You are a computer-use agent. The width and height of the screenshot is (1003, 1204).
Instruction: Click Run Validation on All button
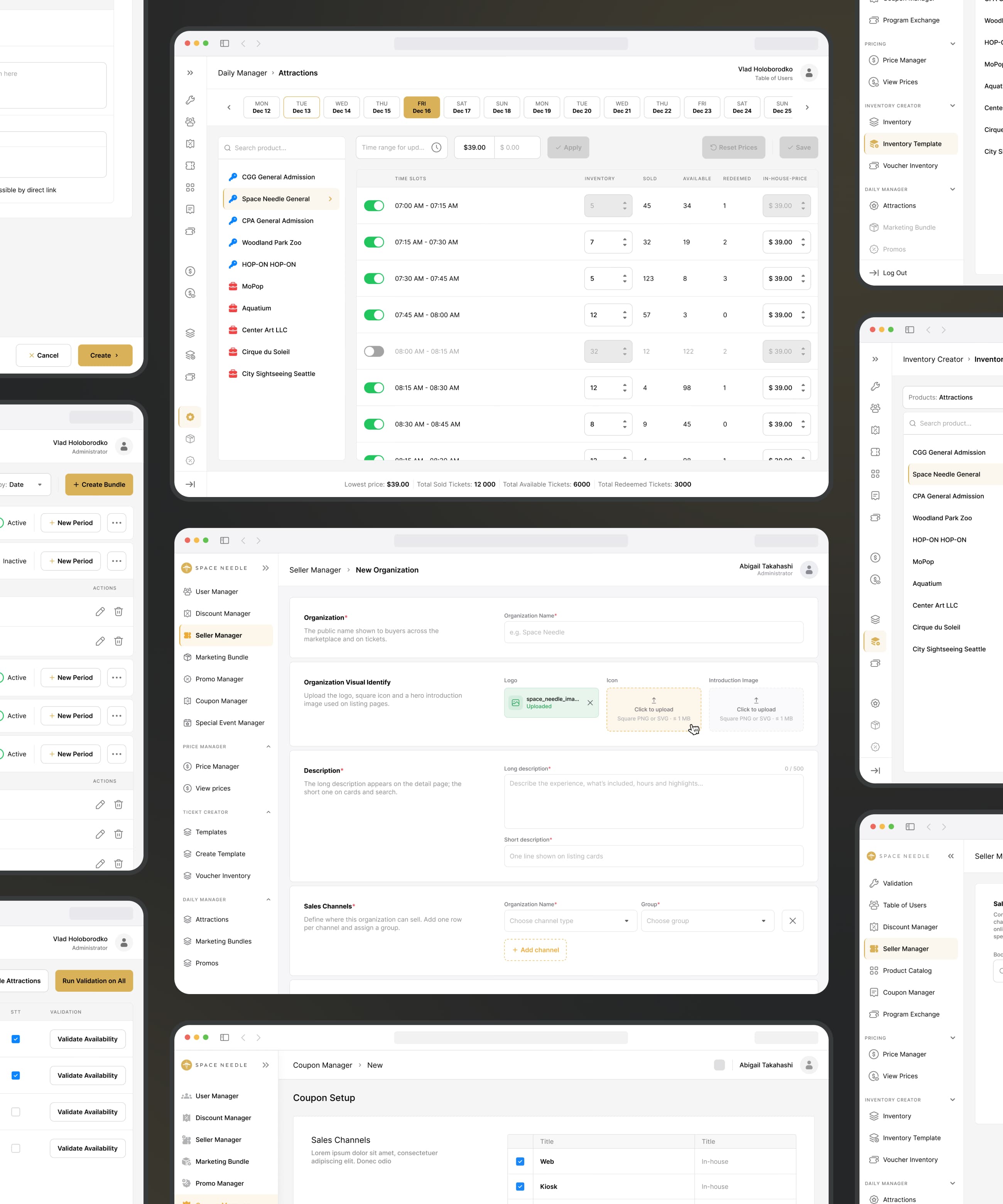(x=94, y=981)
